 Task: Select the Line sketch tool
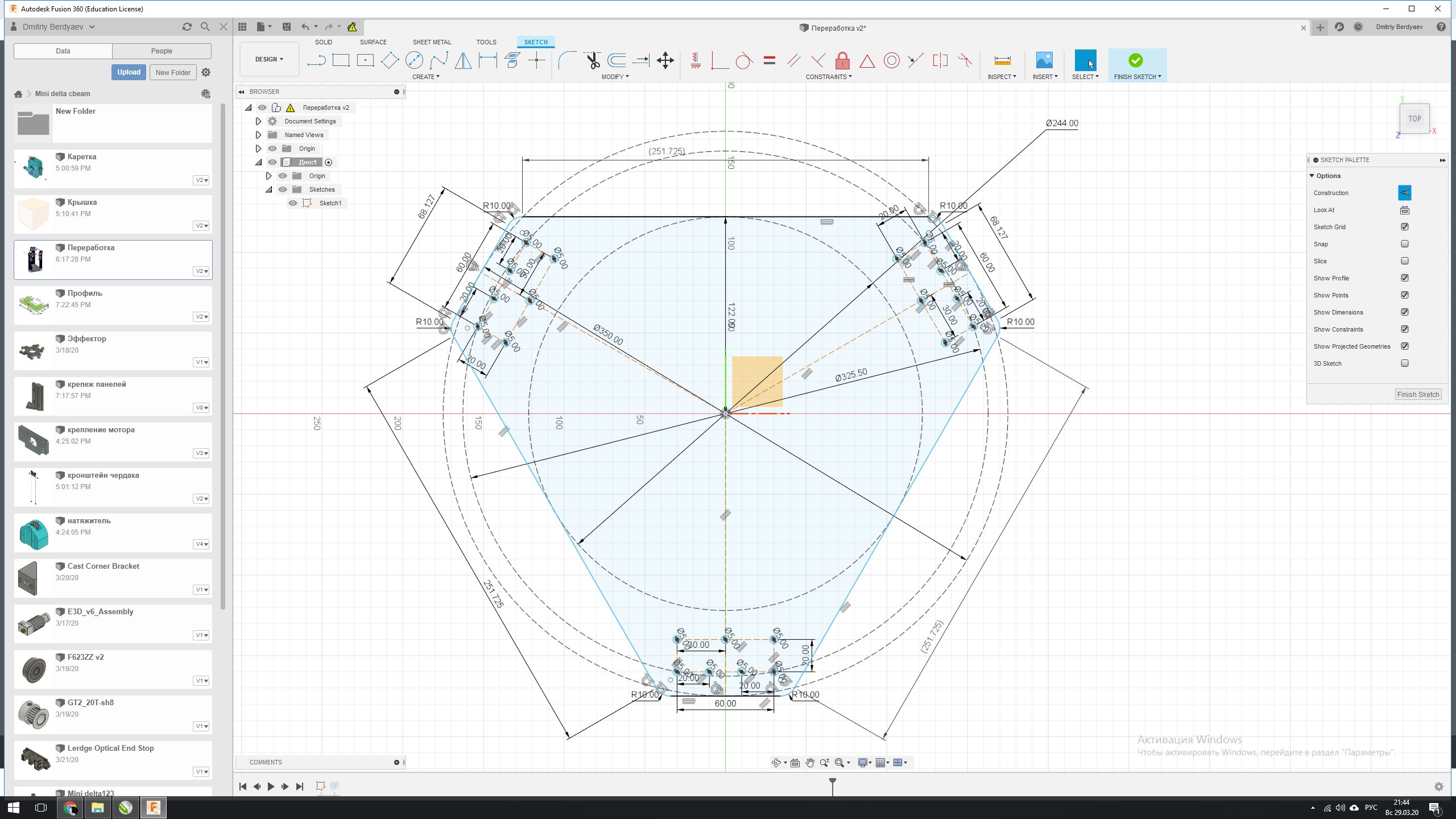(316, 60)
